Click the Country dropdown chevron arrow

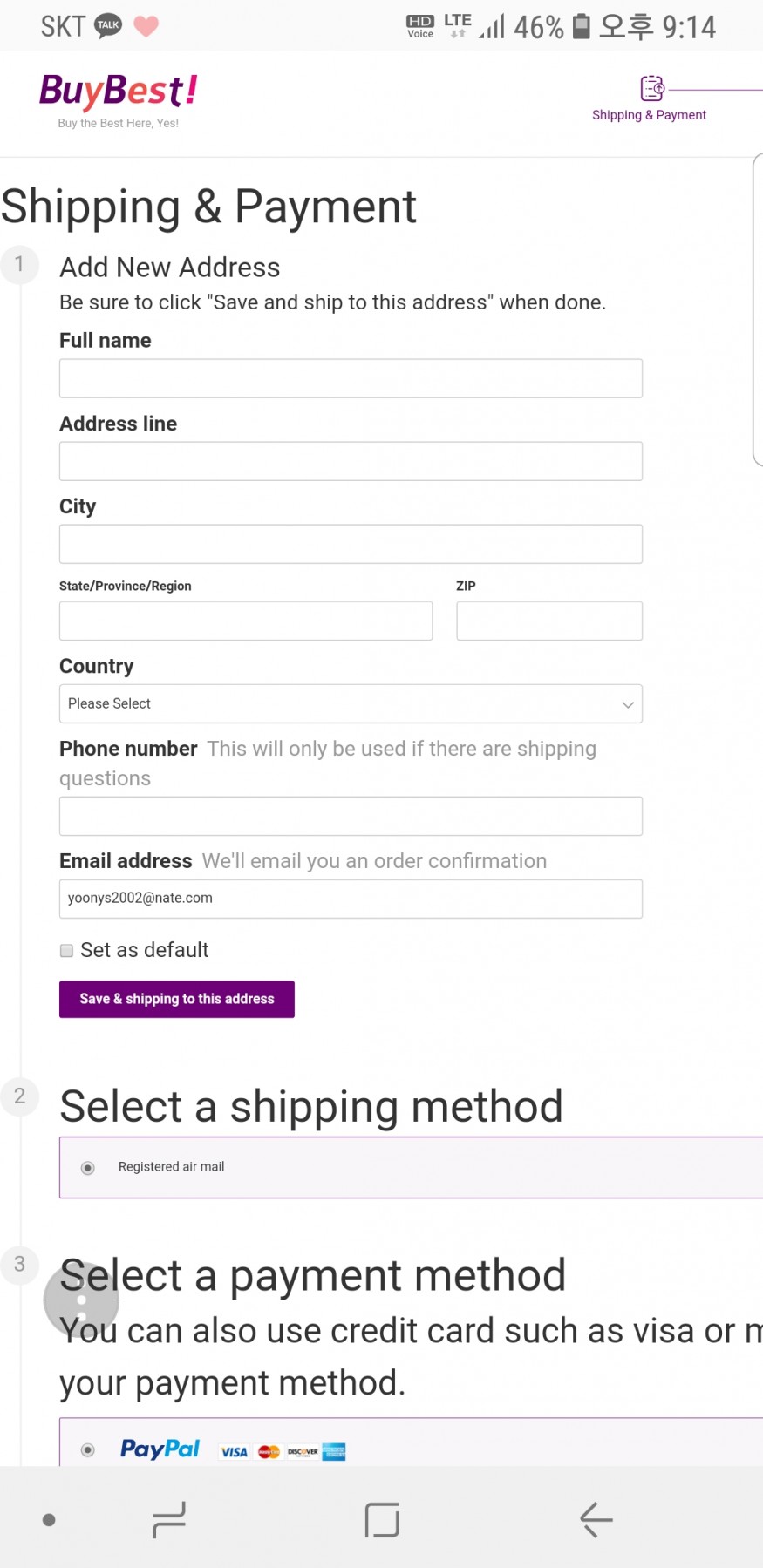[x=627, y=704]
